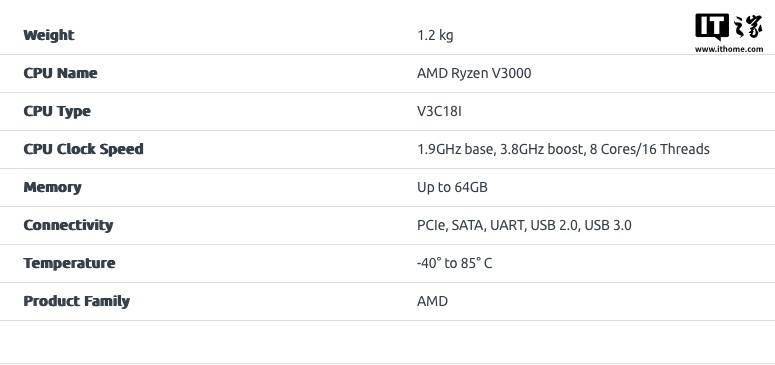
Task: Select the CPU Name label
Action: (60, 73)
